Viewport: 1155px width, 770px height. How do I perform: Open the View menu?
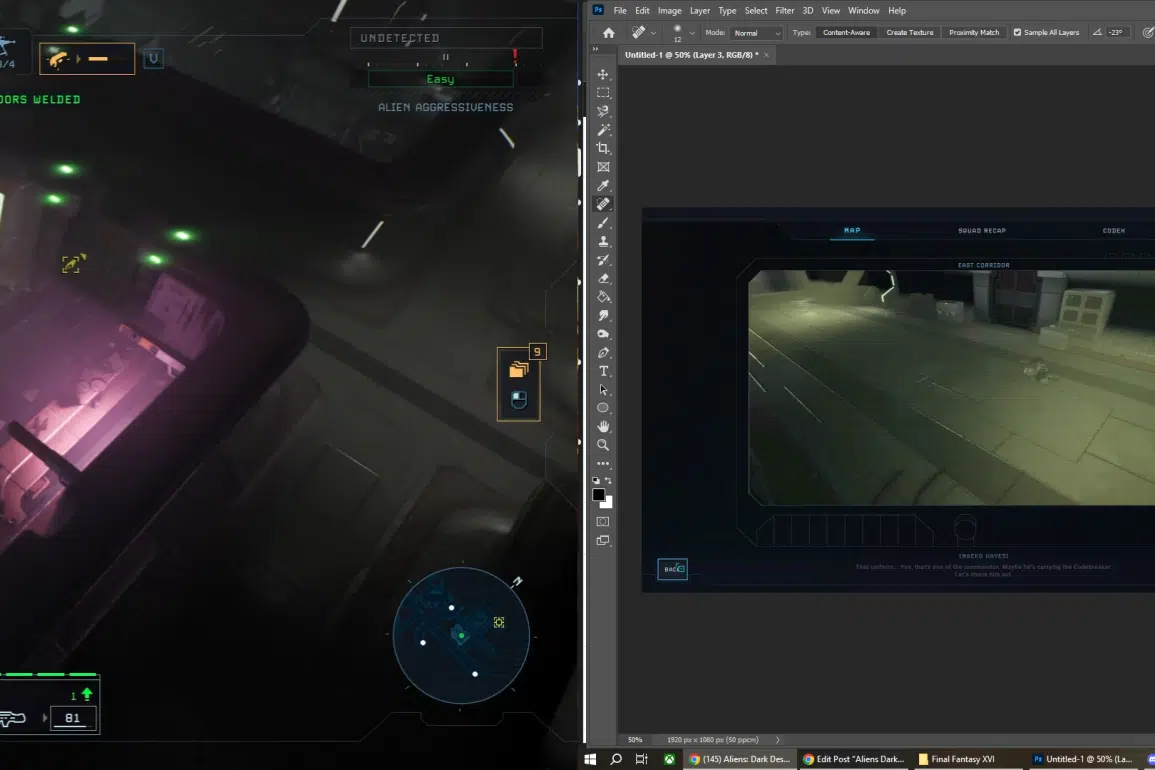830,10
